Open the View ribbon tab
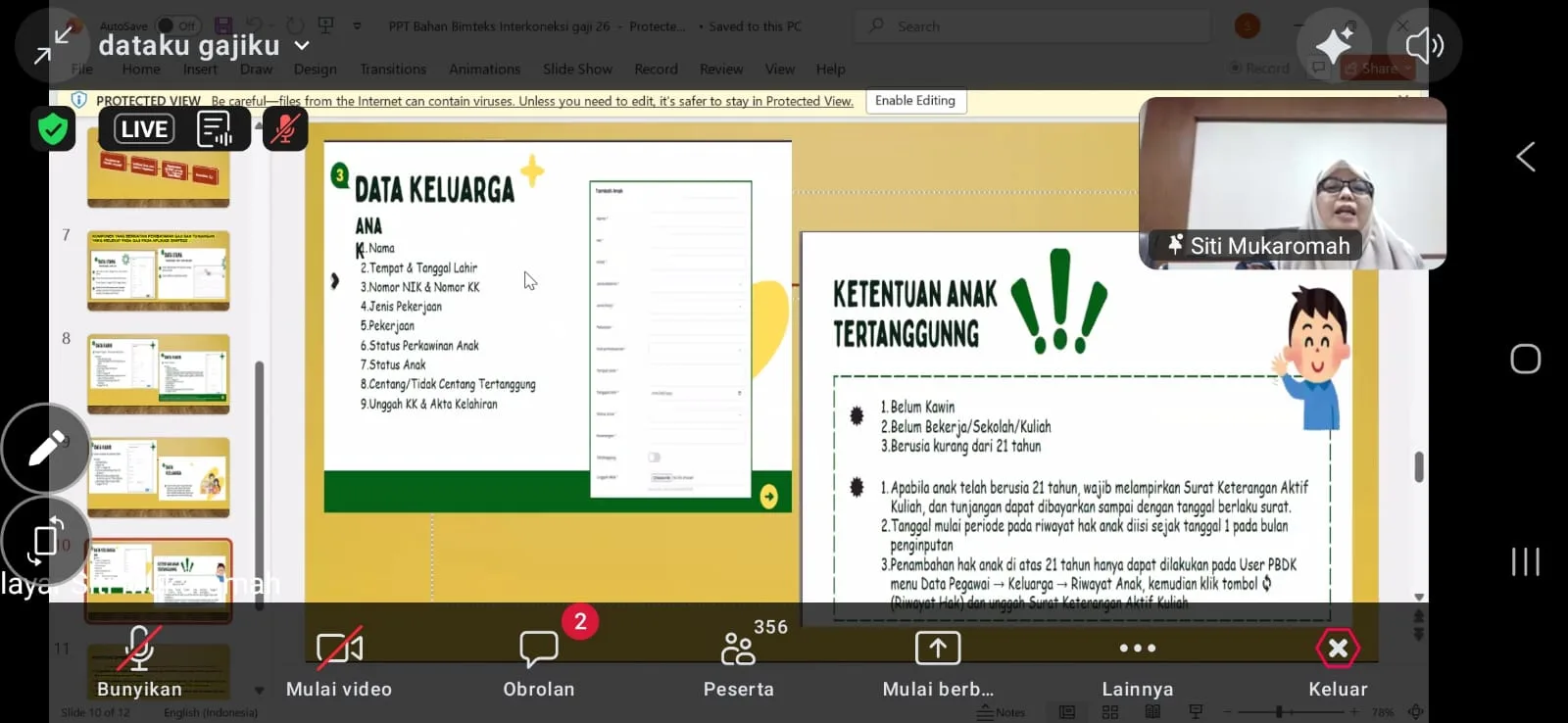 (779, 70)
